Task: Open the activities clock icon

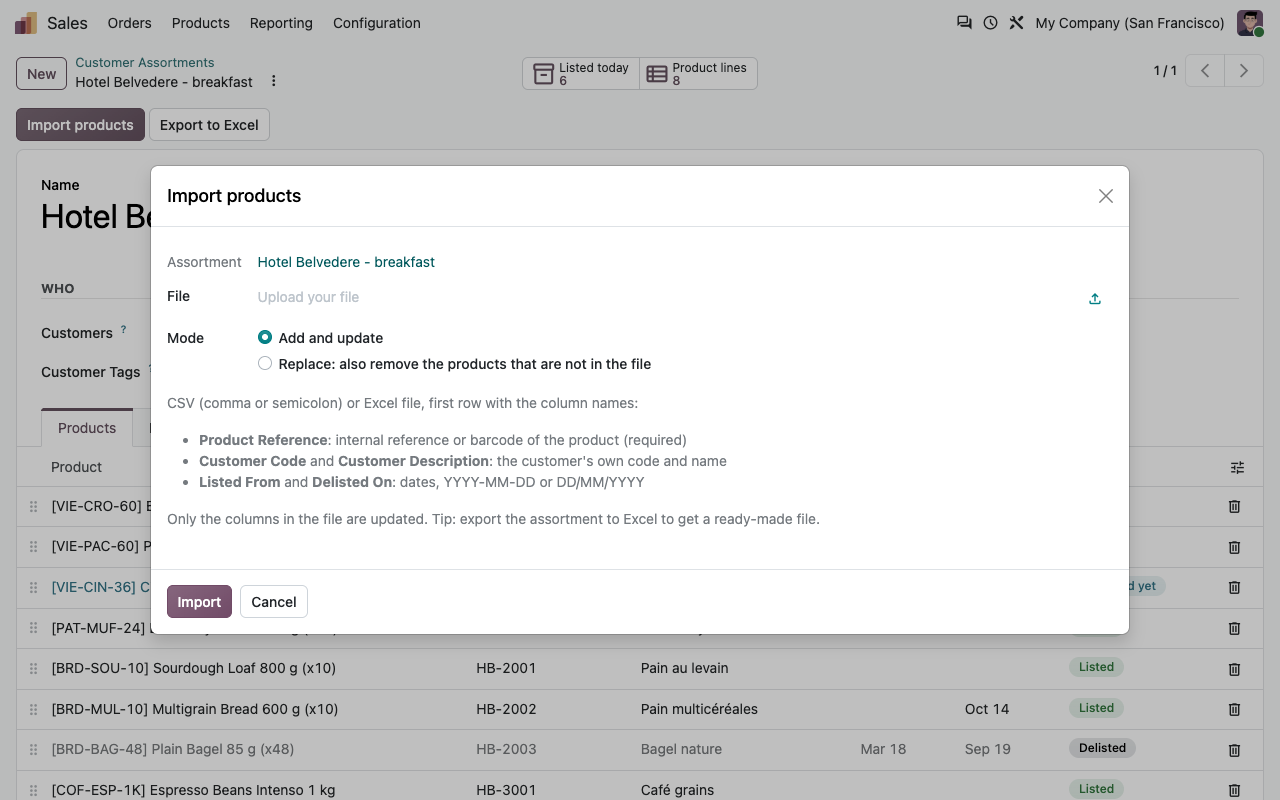Action: pyautogui.click(x=990, y=22)
